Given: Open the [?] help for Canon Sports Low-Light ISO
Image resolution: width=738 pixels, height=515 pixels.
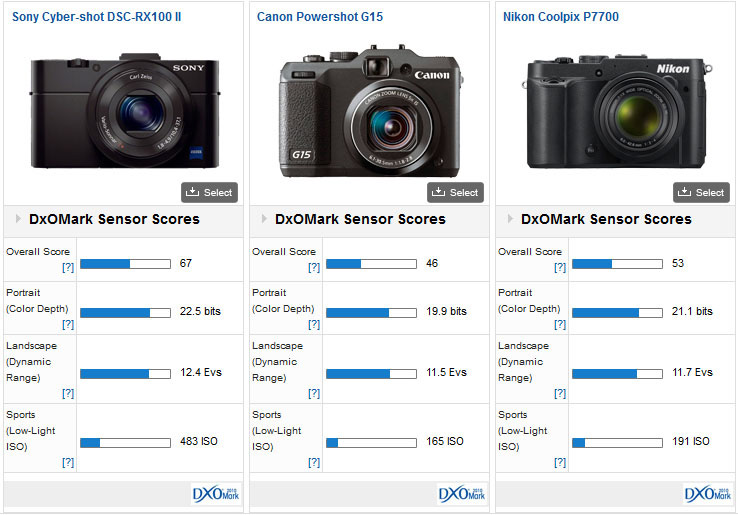Looking at the screenshot, I should [x=314, y=462].
